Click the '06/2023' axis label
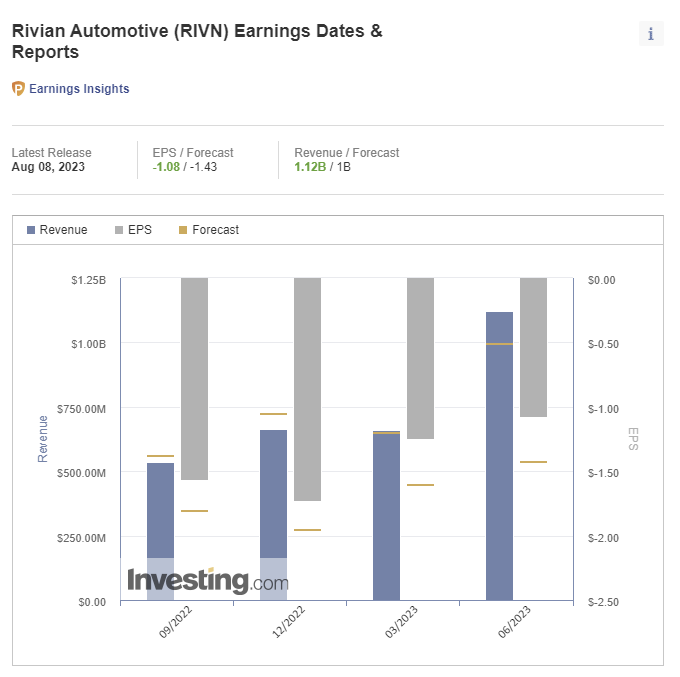The height and width of the screenshot is (677, 680). point(514,622)
